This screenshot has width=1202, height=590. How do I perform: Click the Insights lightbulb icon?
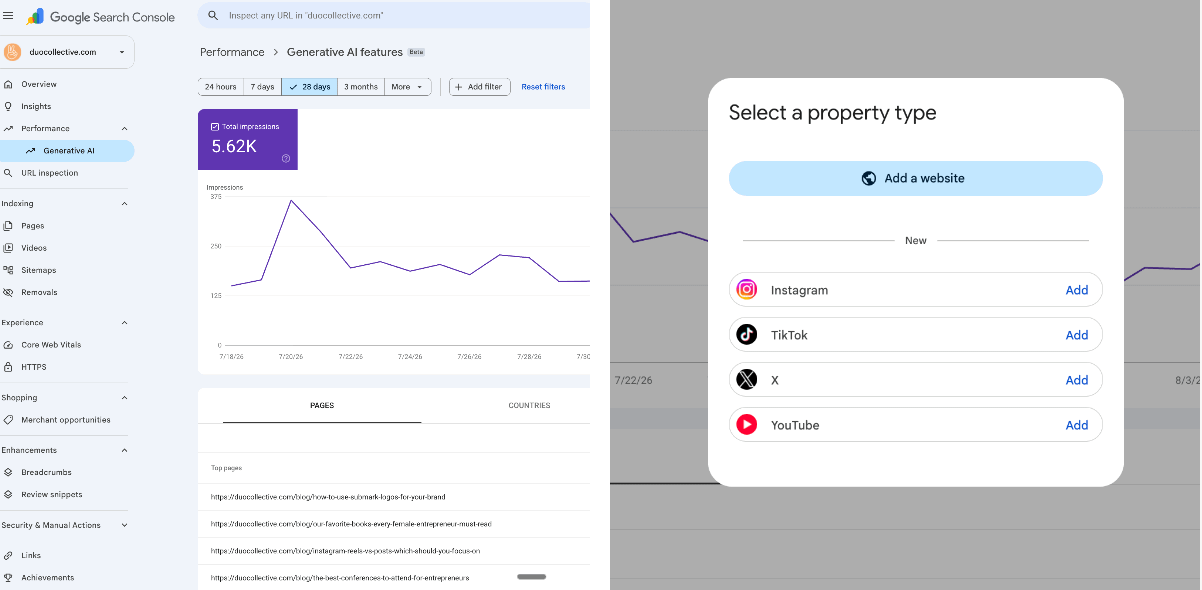point(8,106)
